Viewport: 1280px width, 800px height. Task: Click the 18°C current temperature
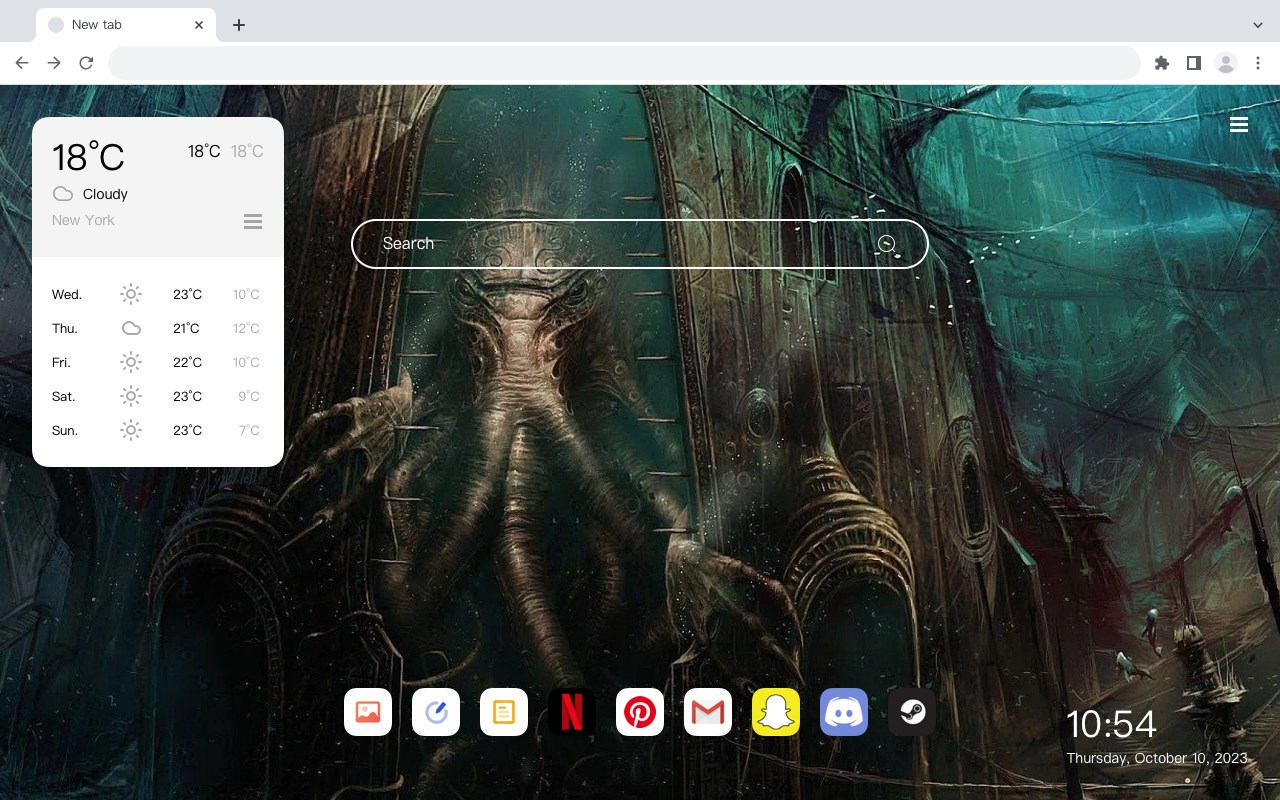tap(88, 157)
